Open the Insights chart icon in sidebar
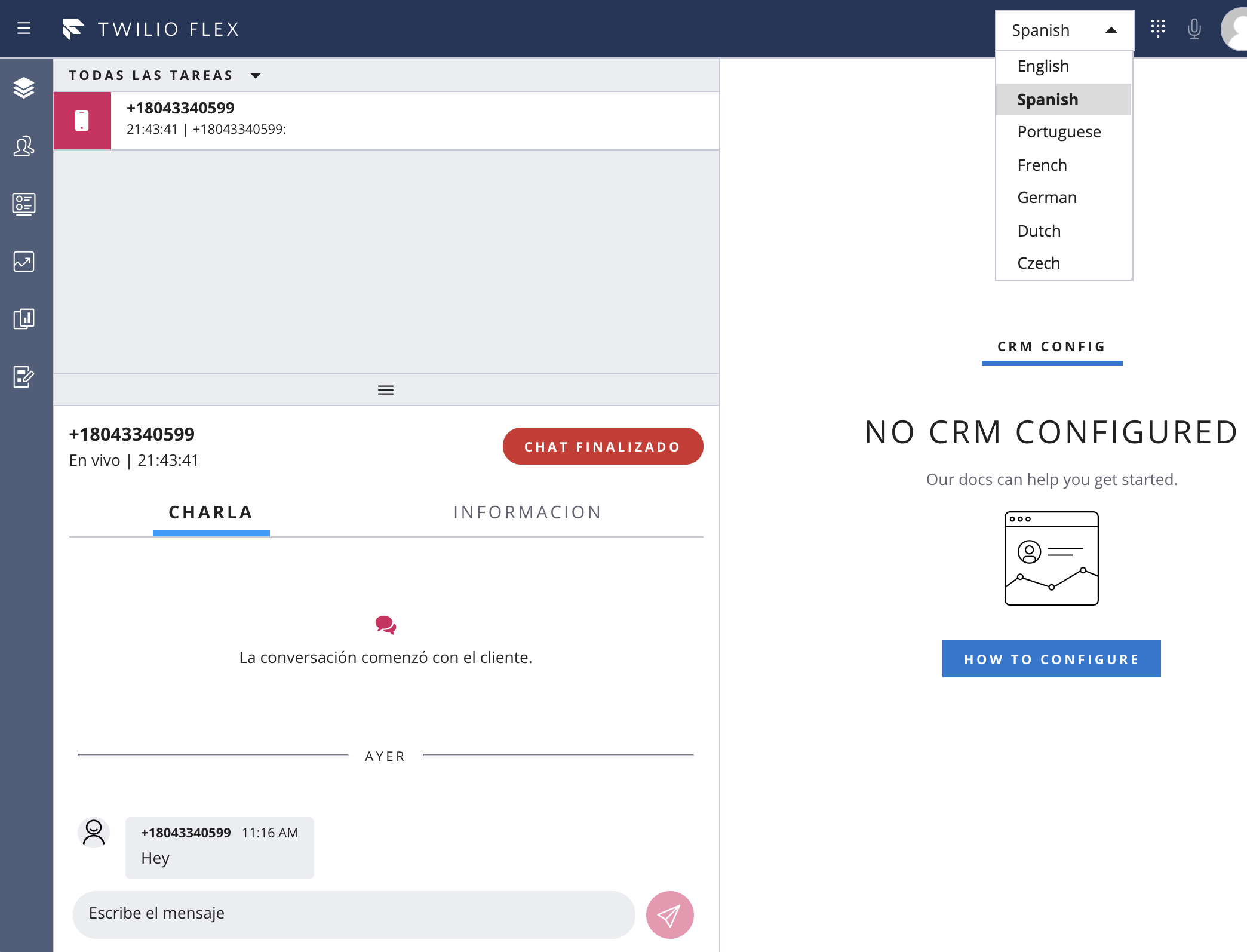Screen dimensions: 1247x952 point(24,262)
